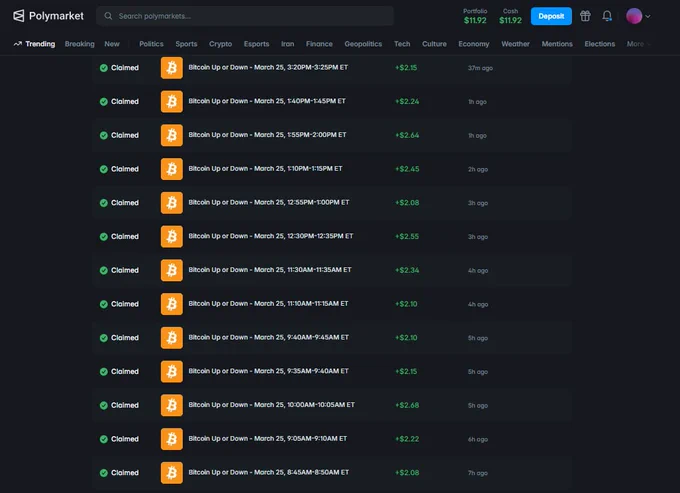Click green Claimed check for 12:55PM-1:00PM row
The height and width of the screenshot is (493, 680).
[x=104, y=203]
